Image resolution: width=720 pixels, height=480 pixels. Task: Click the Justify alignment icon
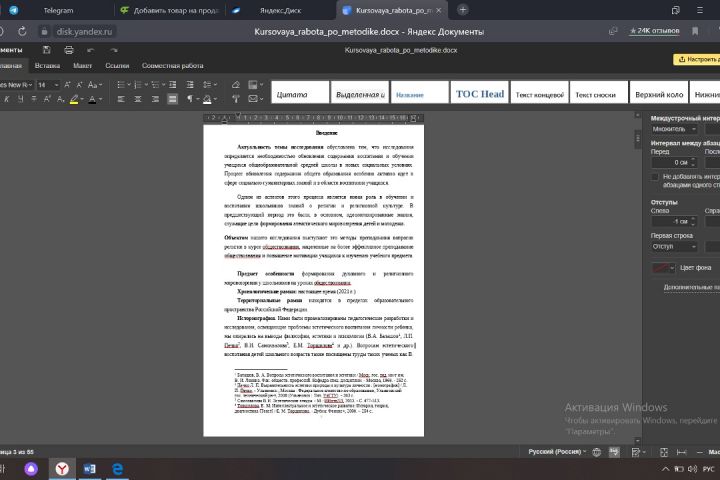[173, 99]
